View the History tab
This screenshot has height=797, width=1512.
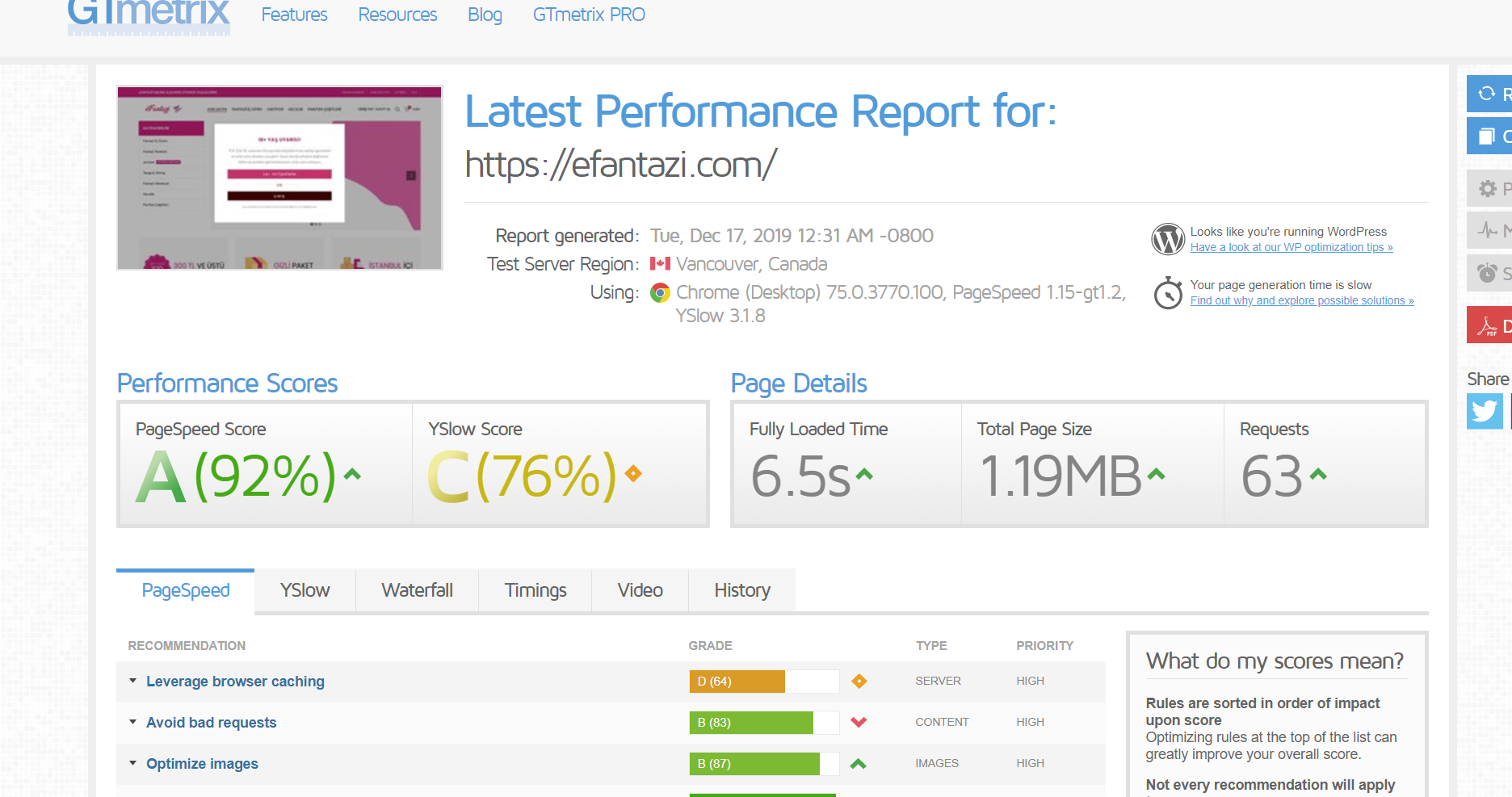[742, 591]
